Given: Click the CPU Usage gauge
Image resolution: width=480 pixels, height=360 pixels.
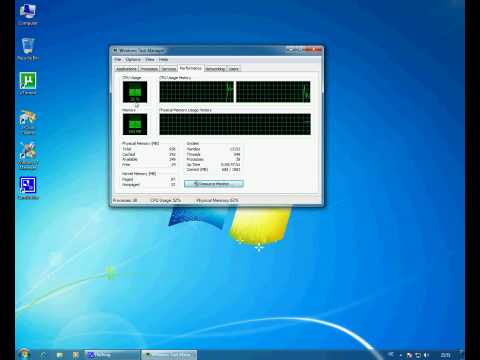Looking at the screenshot, I should 135,92.
